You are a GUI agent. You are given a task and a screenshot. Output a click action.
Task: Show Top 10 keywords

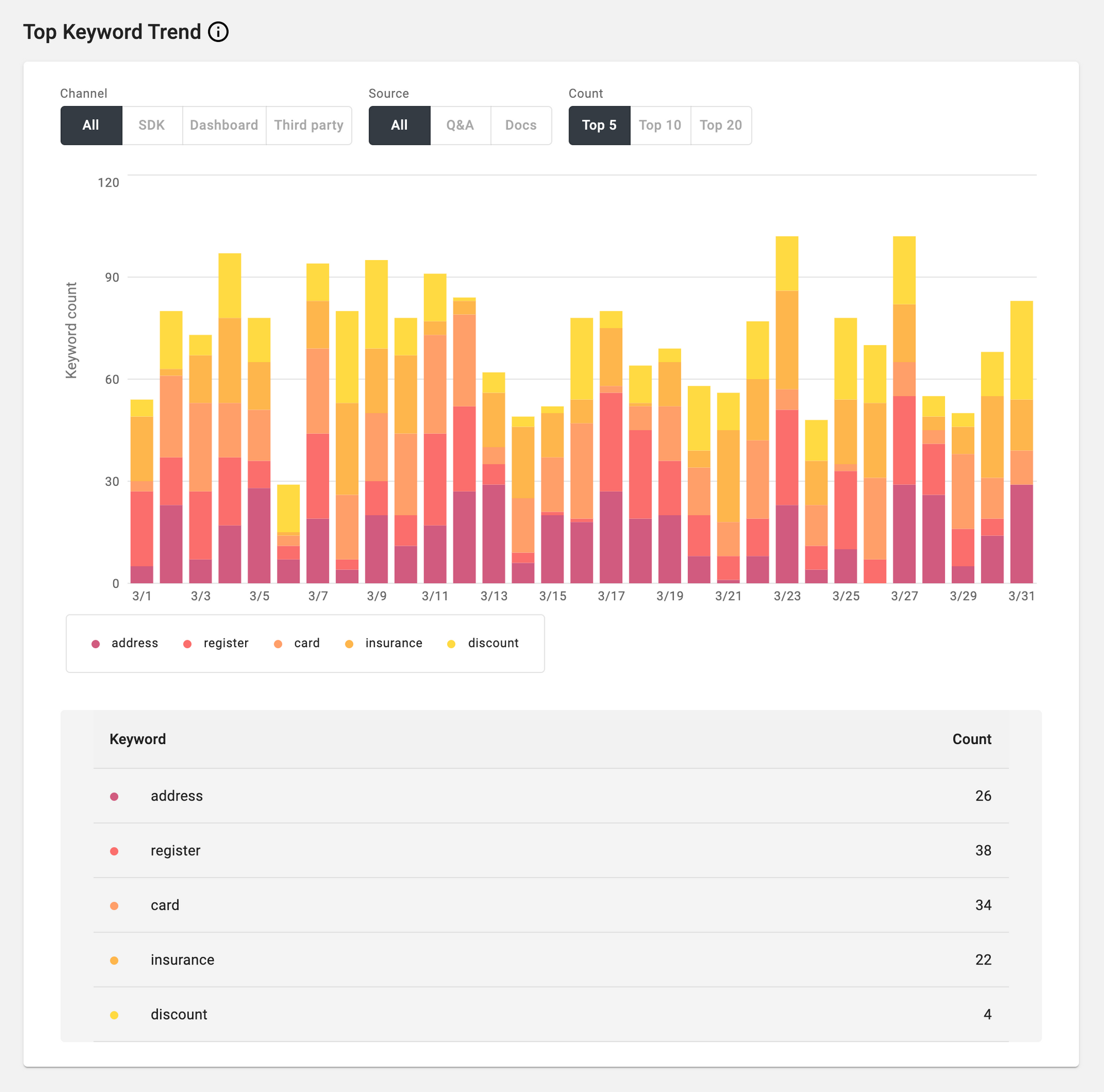[660, 125]
